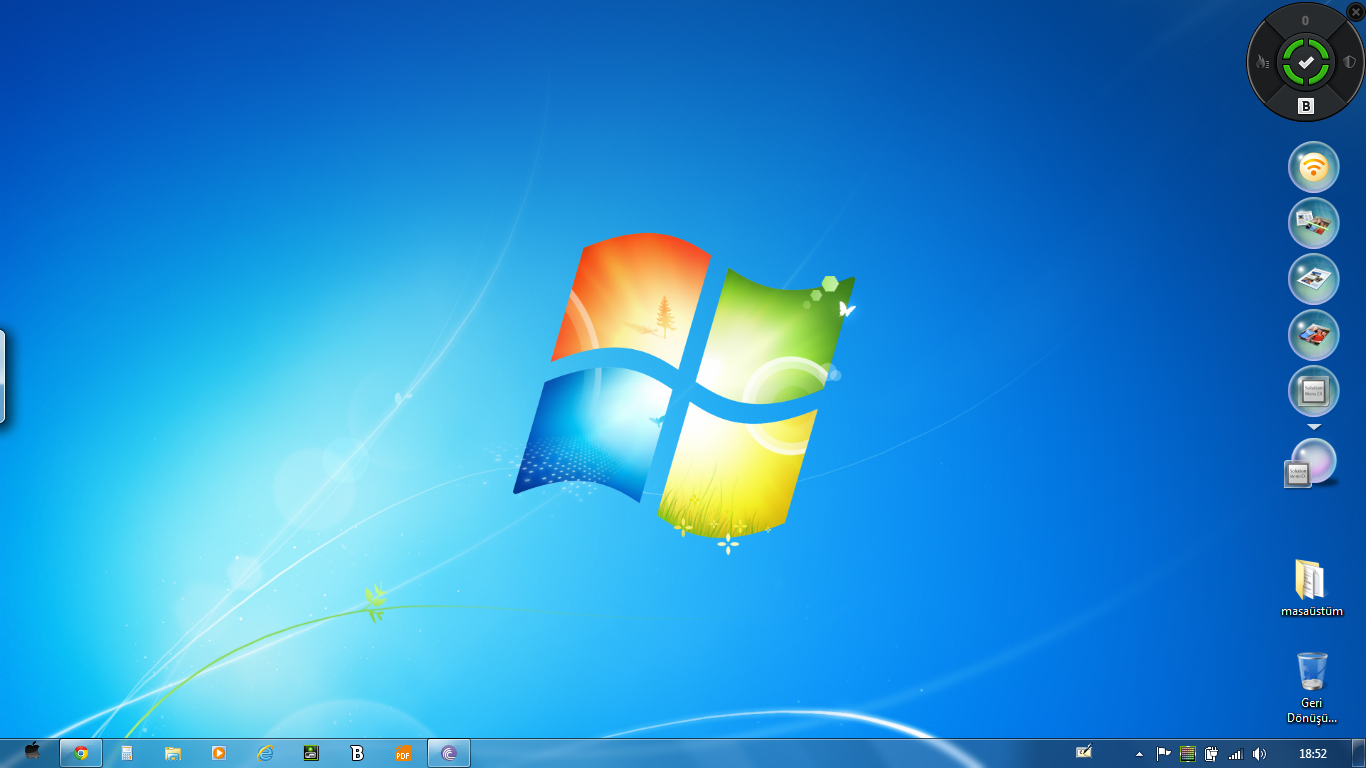Open the Action Center flag icon
This screenshot has width=1366, height=768.
[1164, 753]
